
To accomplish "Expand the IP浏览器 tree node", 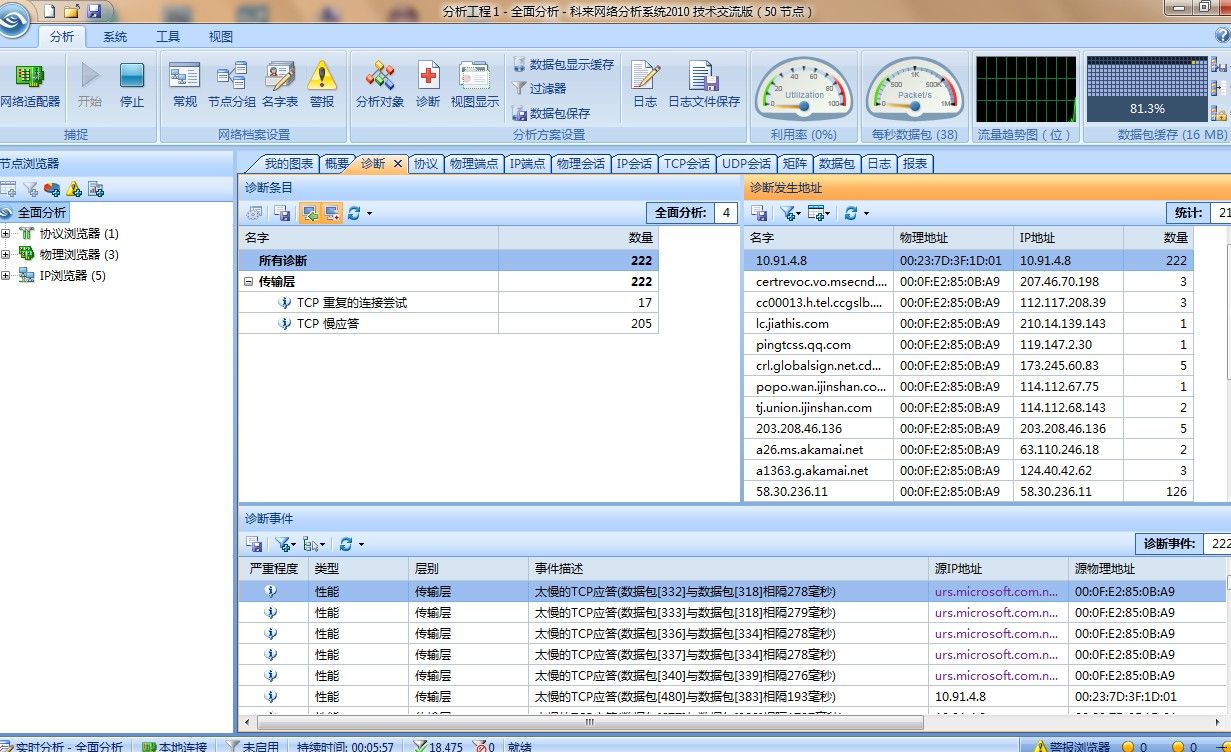I will pos(6,275).
